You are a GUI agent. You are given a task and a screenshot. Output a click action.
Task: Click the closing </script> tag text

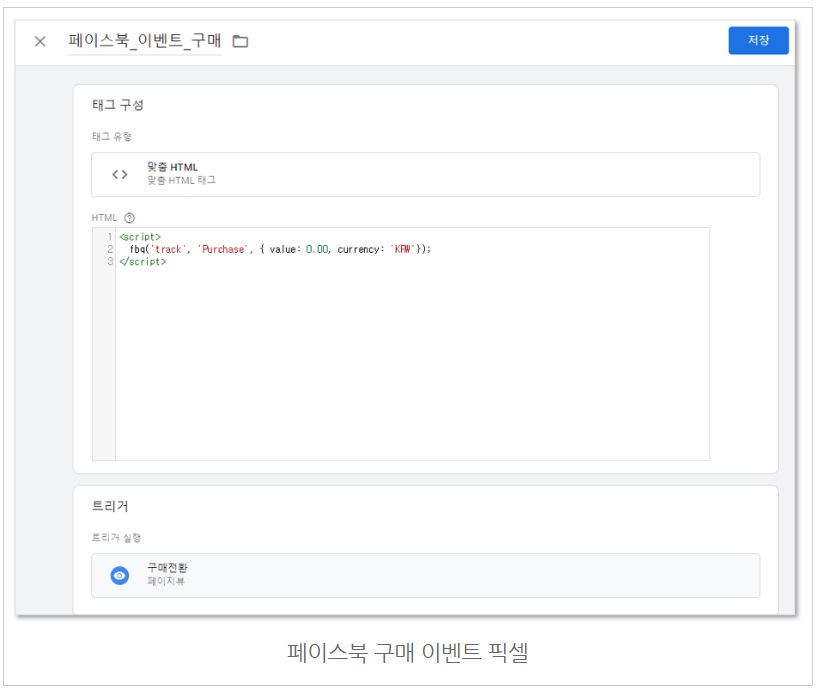143,262
